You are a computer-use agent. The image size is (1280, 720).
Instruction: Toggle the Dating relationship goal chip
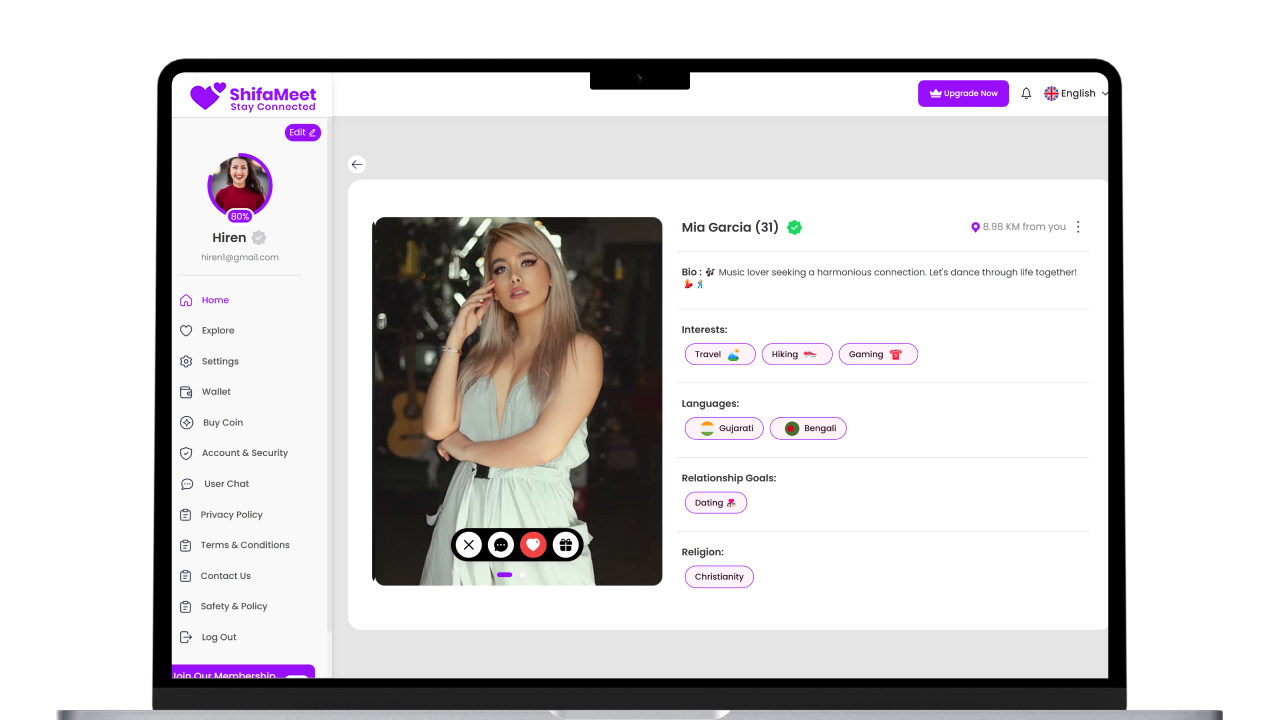pyautogui.click(x=715, y=503)
